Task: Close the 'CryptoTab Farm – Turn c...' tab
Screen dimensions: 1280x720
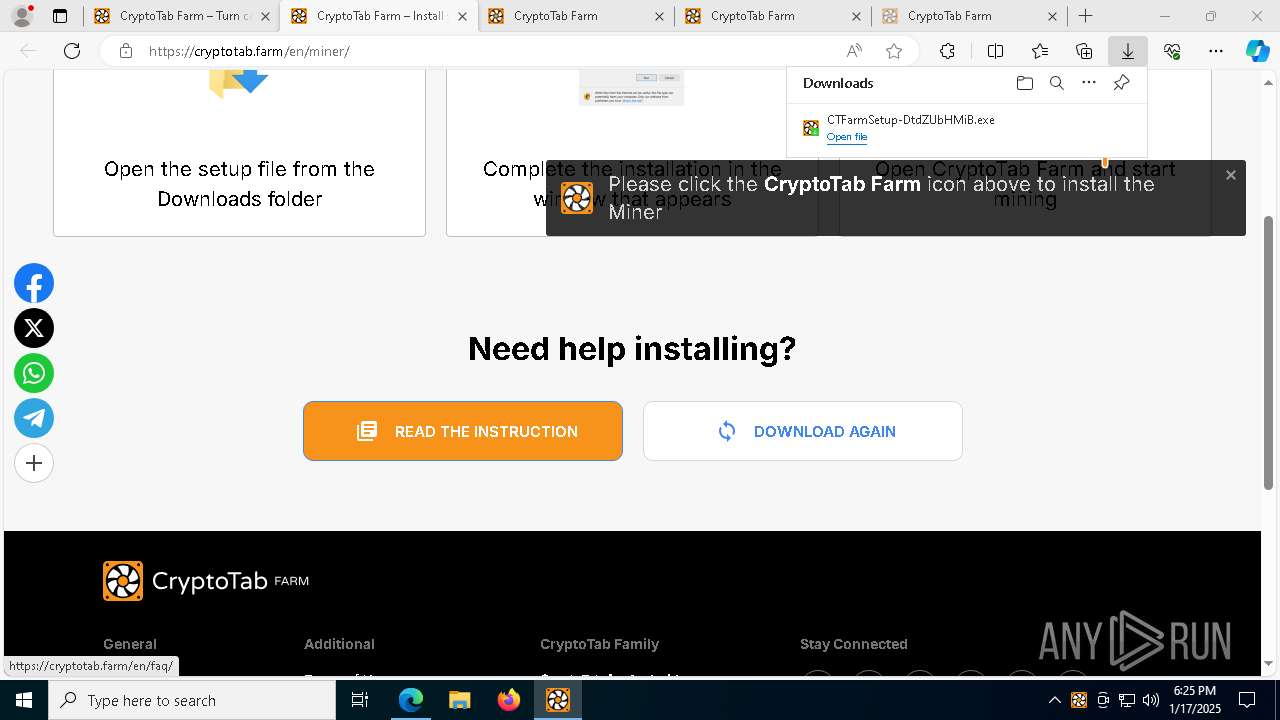Action: click(x=265, y=16)
